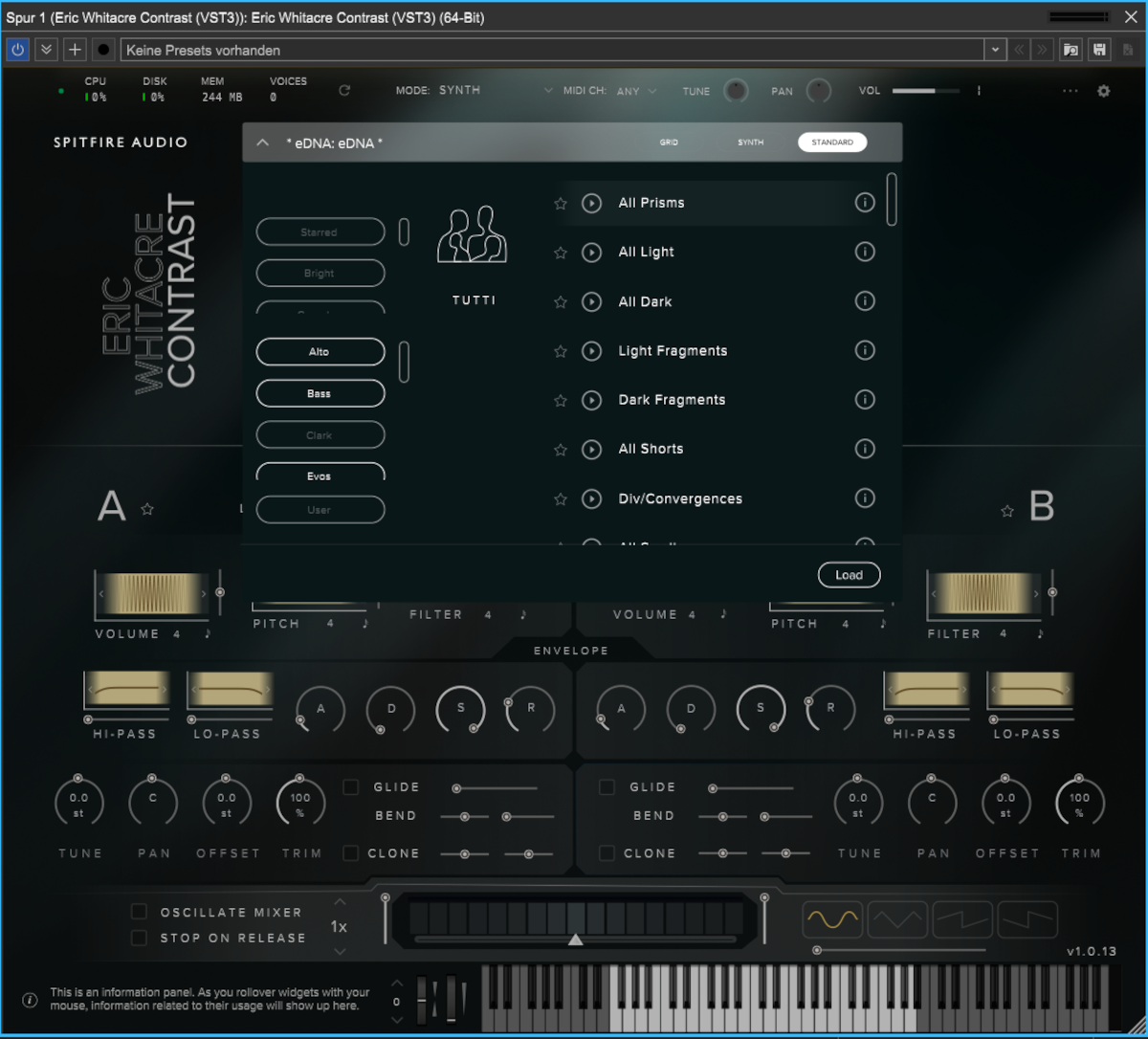The image size is (1148, 1039).
Task: Enable the Stop On Release checkbox
Action: coord(139,938)
